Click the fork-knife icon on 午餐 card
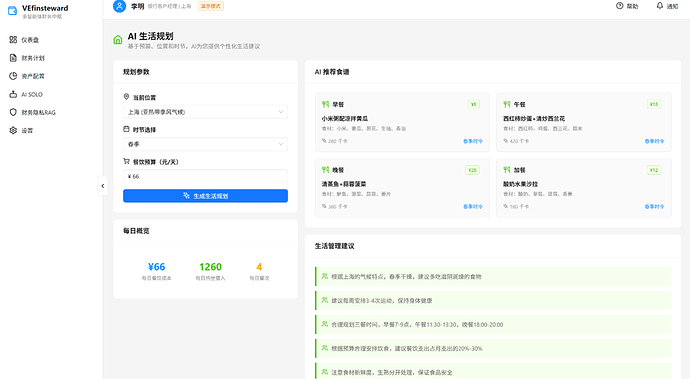Image resolution: width=690 pixels, height=381 pixels. (506, 104)
